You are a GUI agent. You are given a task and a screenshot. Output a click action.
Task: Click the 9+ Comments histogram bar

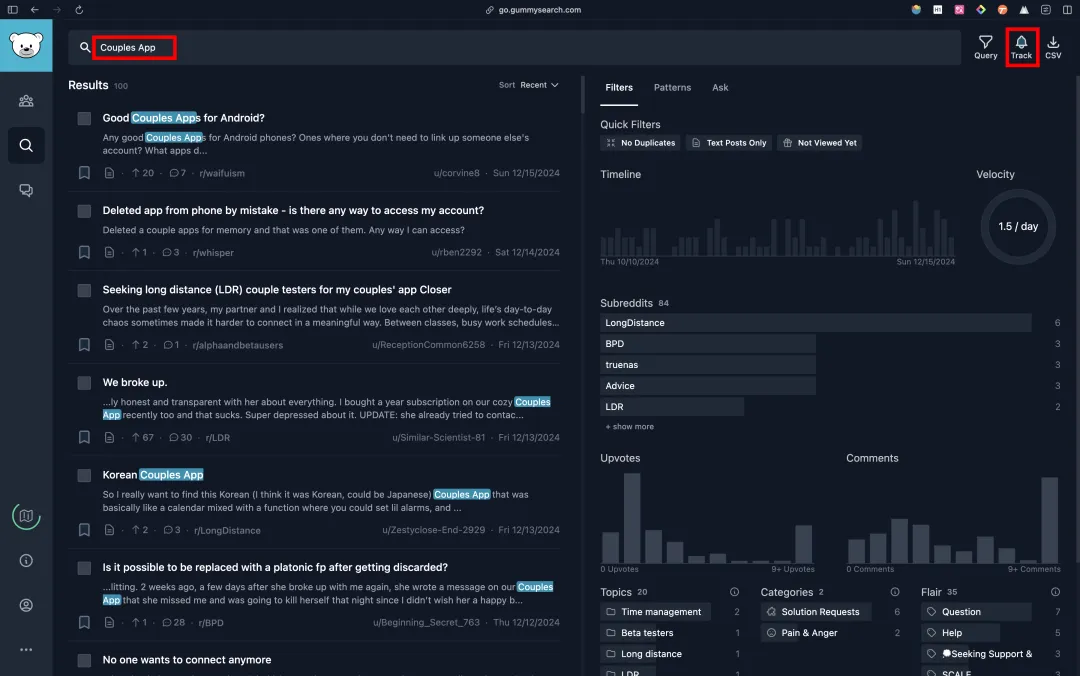tap(1049, 520)
